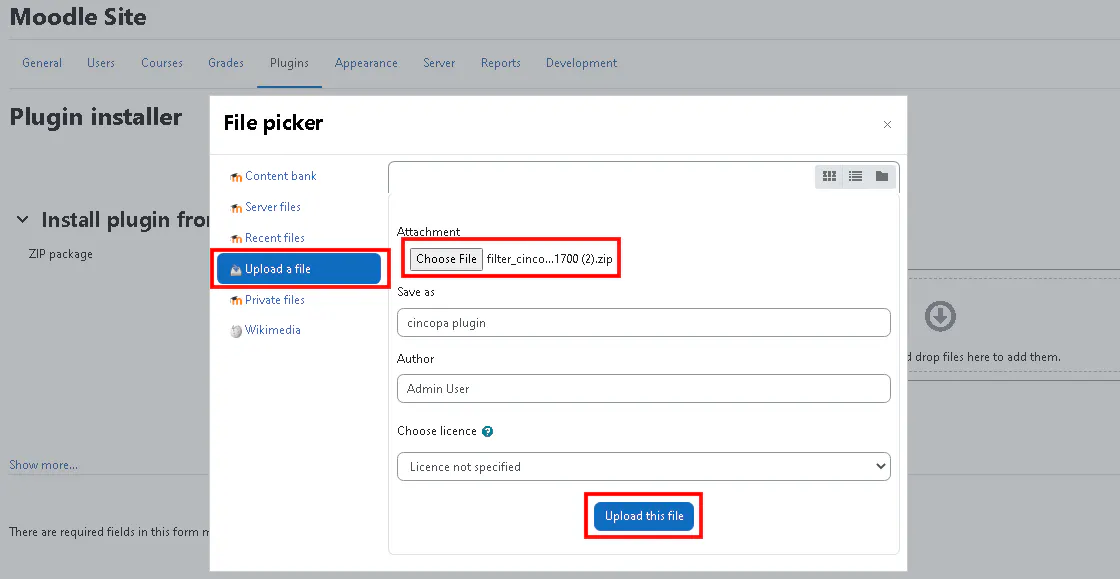Click the selected file name filter_cinco...1700 (2).zip
The height and width of the screenshot is (579, 1120).
coord(549,258)
